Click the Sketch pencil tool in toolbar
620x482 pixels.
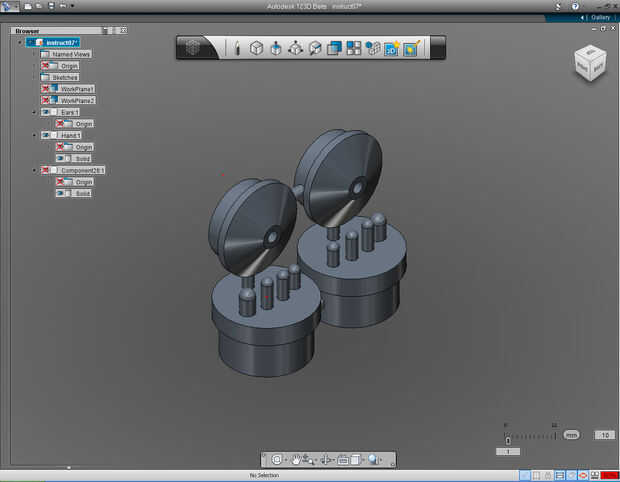pyautogui.click(x=237, y=47)
